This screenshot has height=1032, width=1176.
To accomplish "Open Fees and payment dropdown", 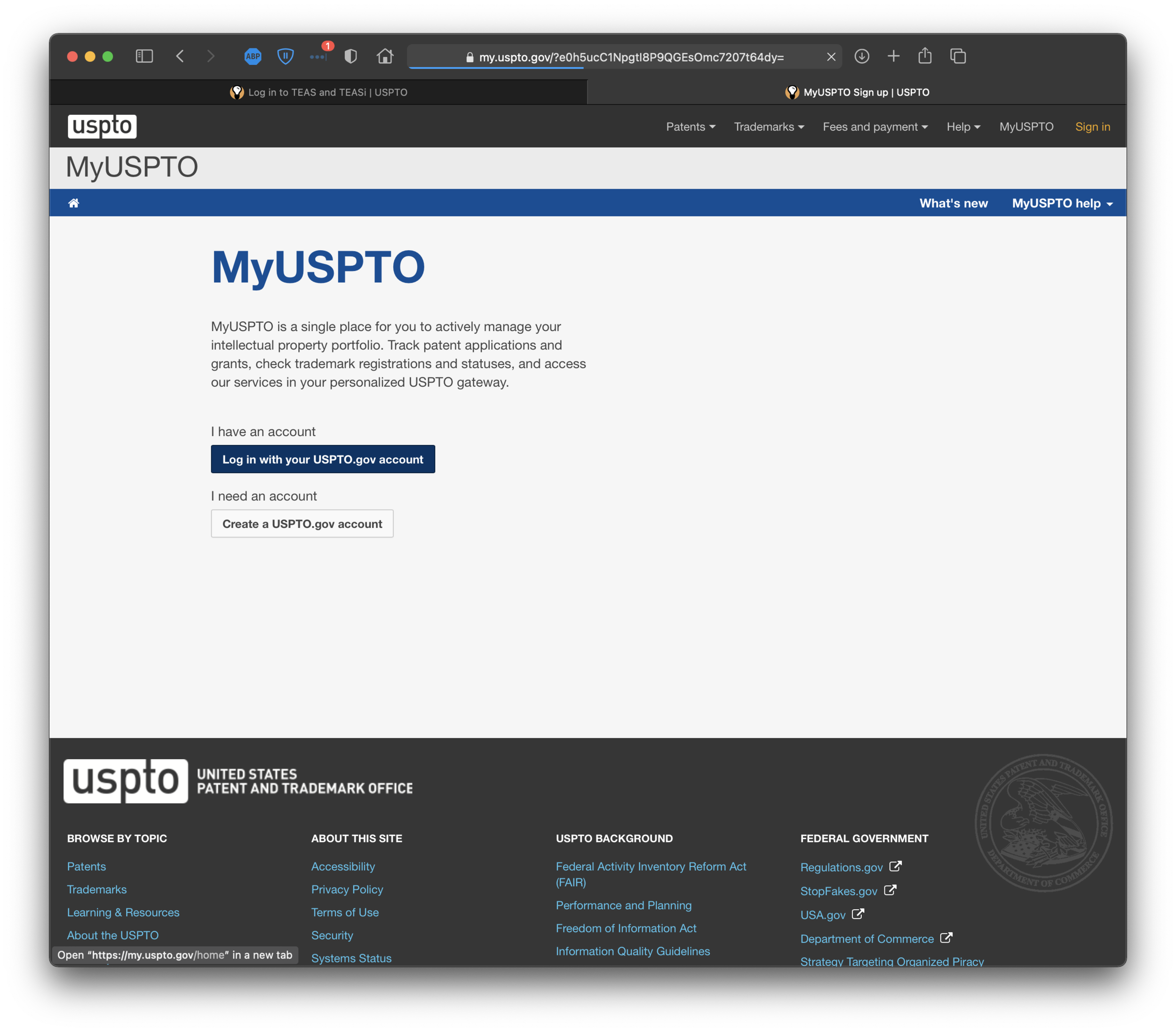I will [875, 127].
